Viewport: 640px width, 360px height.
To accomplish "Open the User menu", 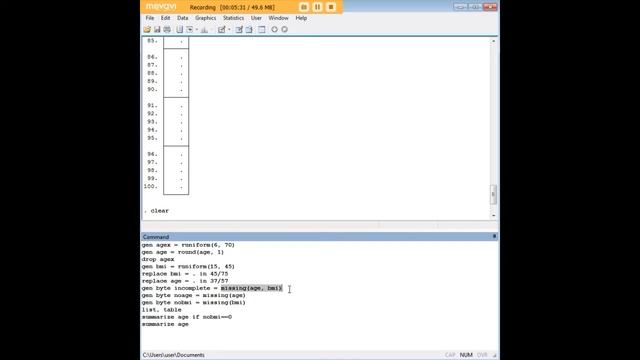I will coord(256,18).
